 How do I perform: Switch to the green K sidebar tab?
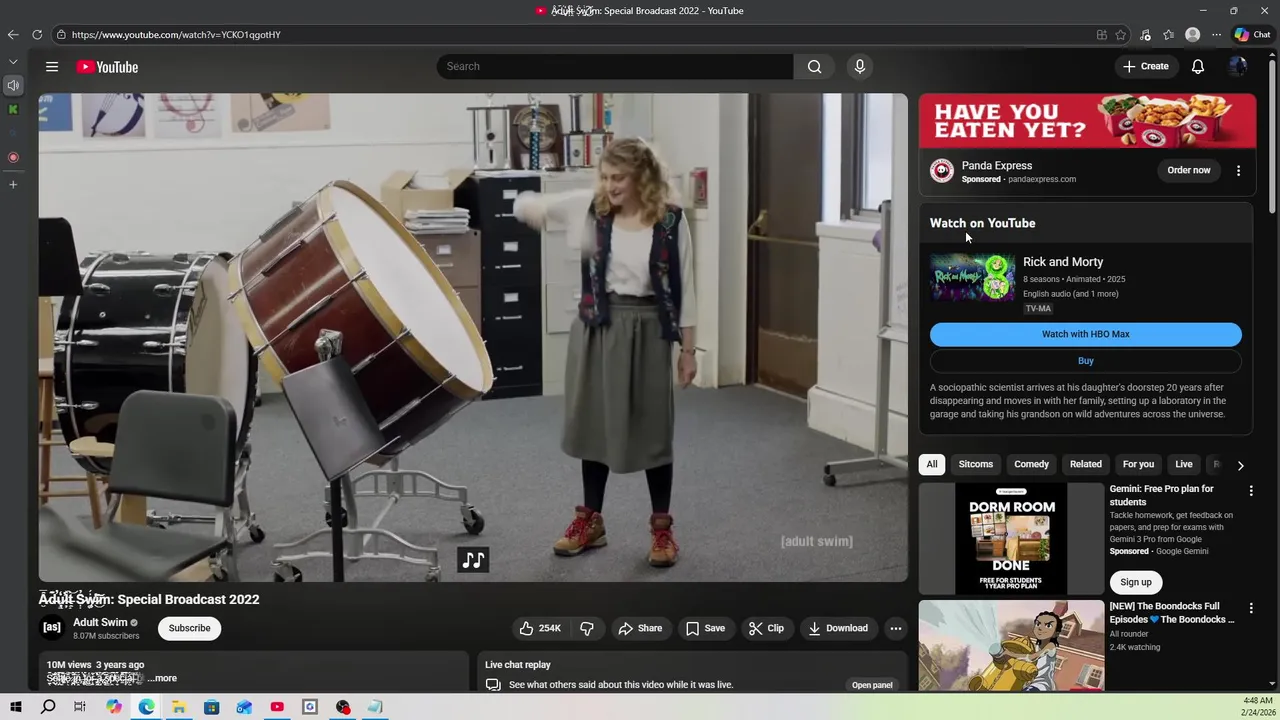coord(13,109)
